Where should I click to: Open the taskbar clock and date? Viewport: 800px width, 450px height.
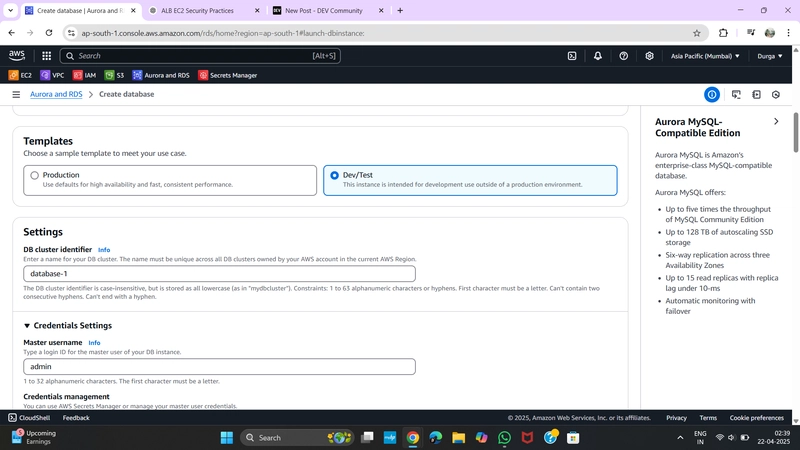click(x=776, y=437)
